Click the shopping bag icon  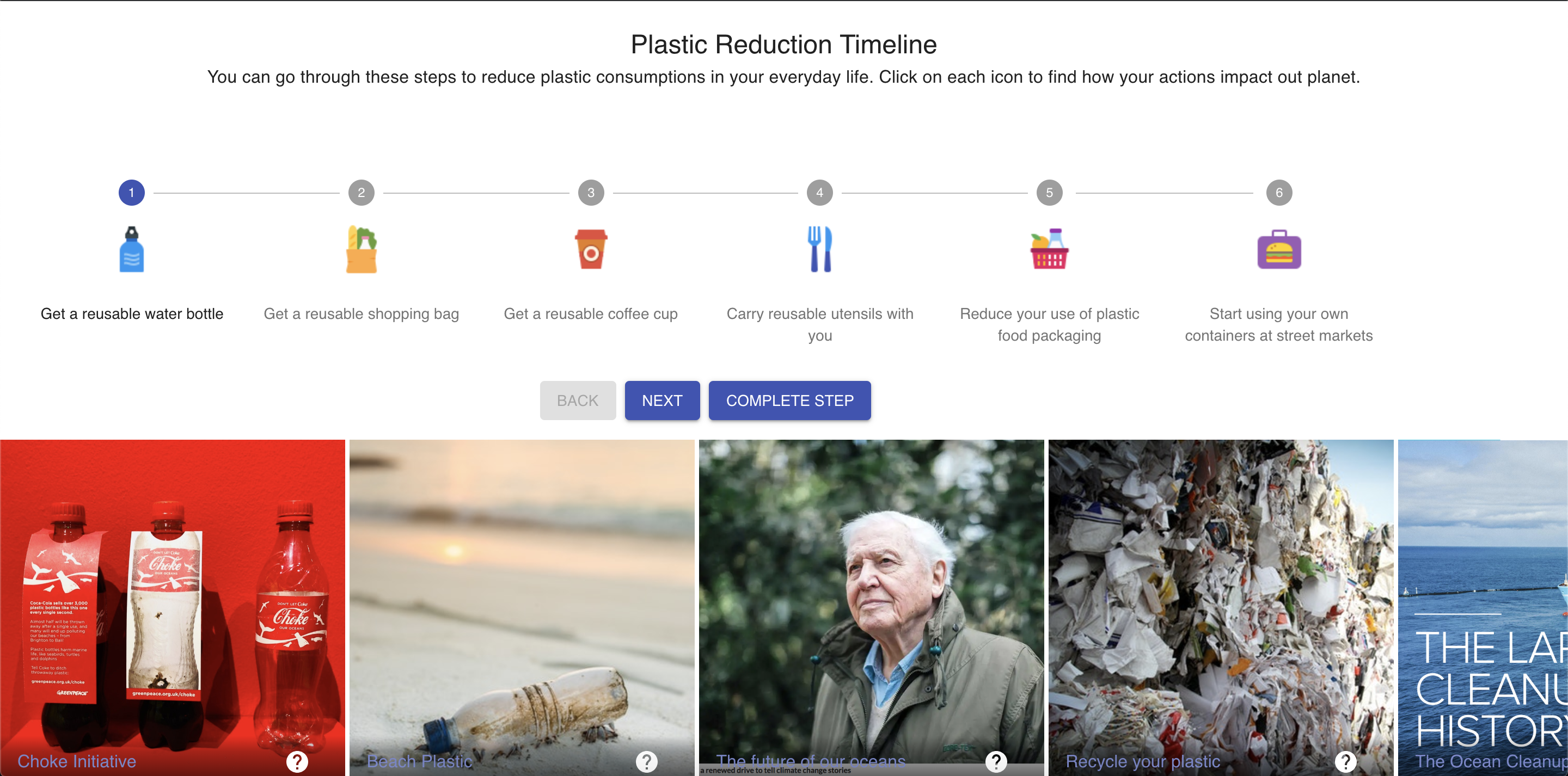tap(362, 250)
